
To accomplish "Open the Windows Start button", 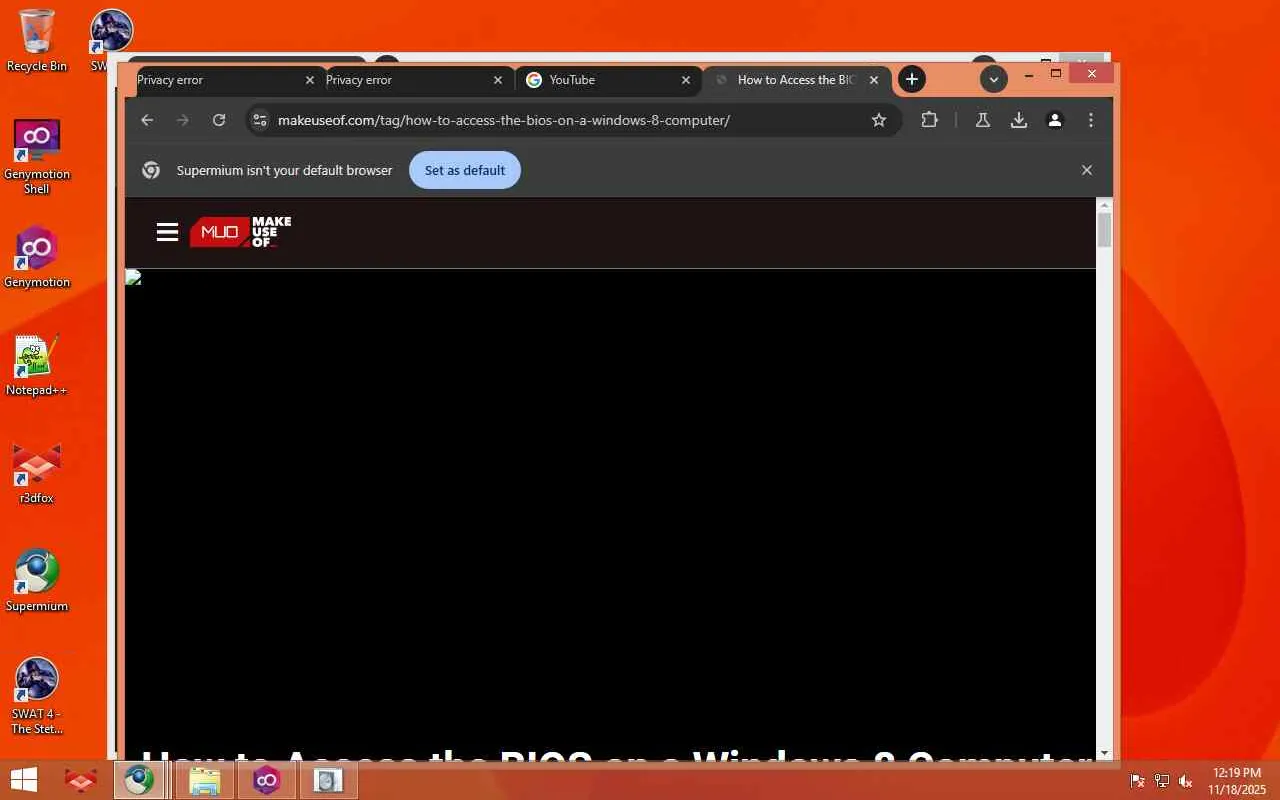I will coord(24,780).
